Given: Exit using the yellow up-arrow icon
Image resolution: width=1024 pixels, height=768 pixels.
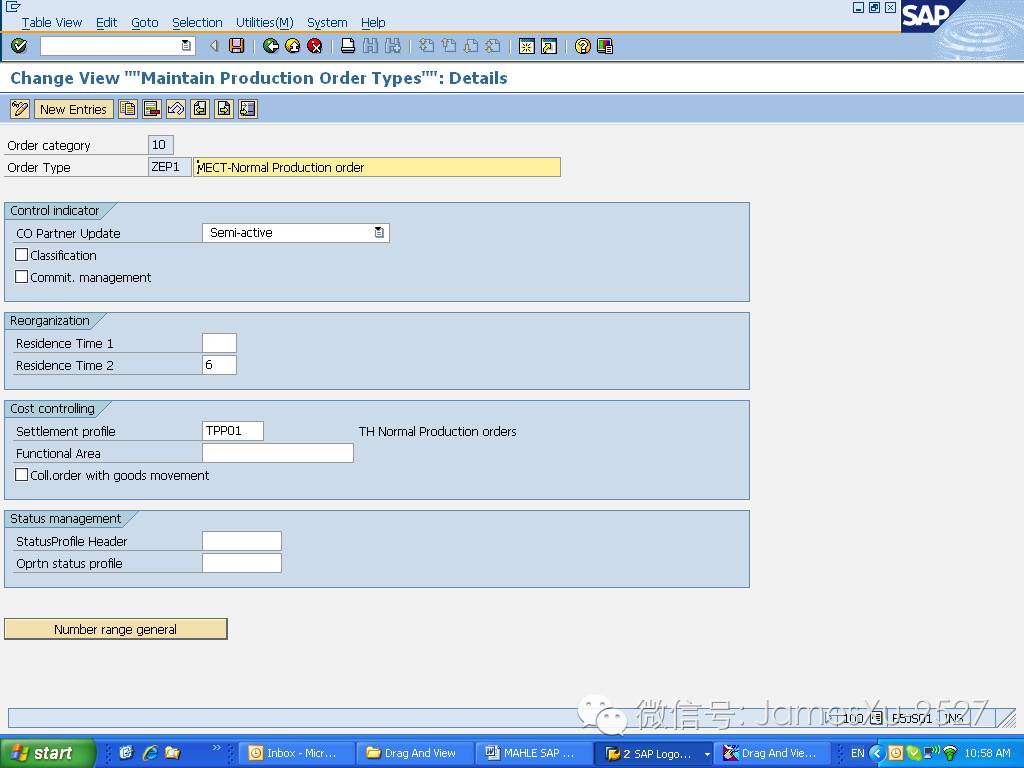Looking at the screenshot, I should (x=293, y=46).
